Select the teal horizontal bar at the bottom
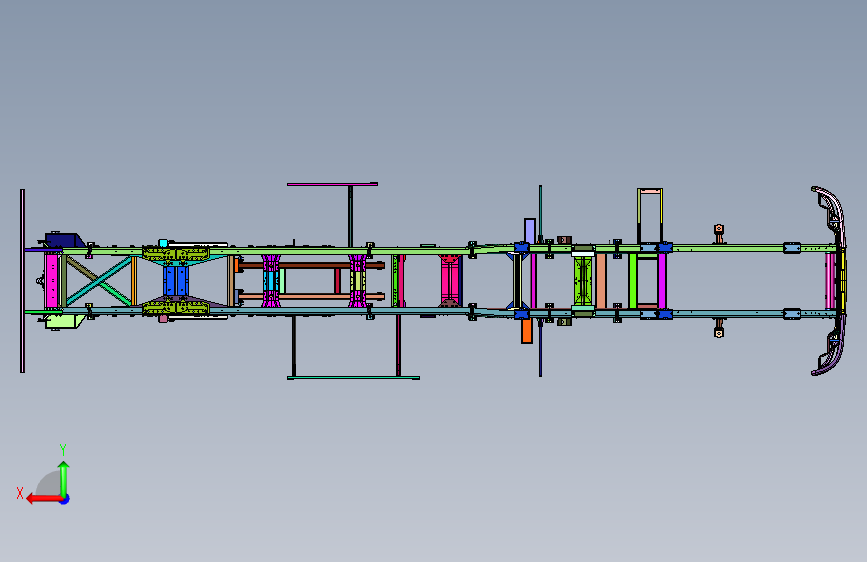This screenshot has height=562, width=867. pyautogui.click(x=353, y=378)
